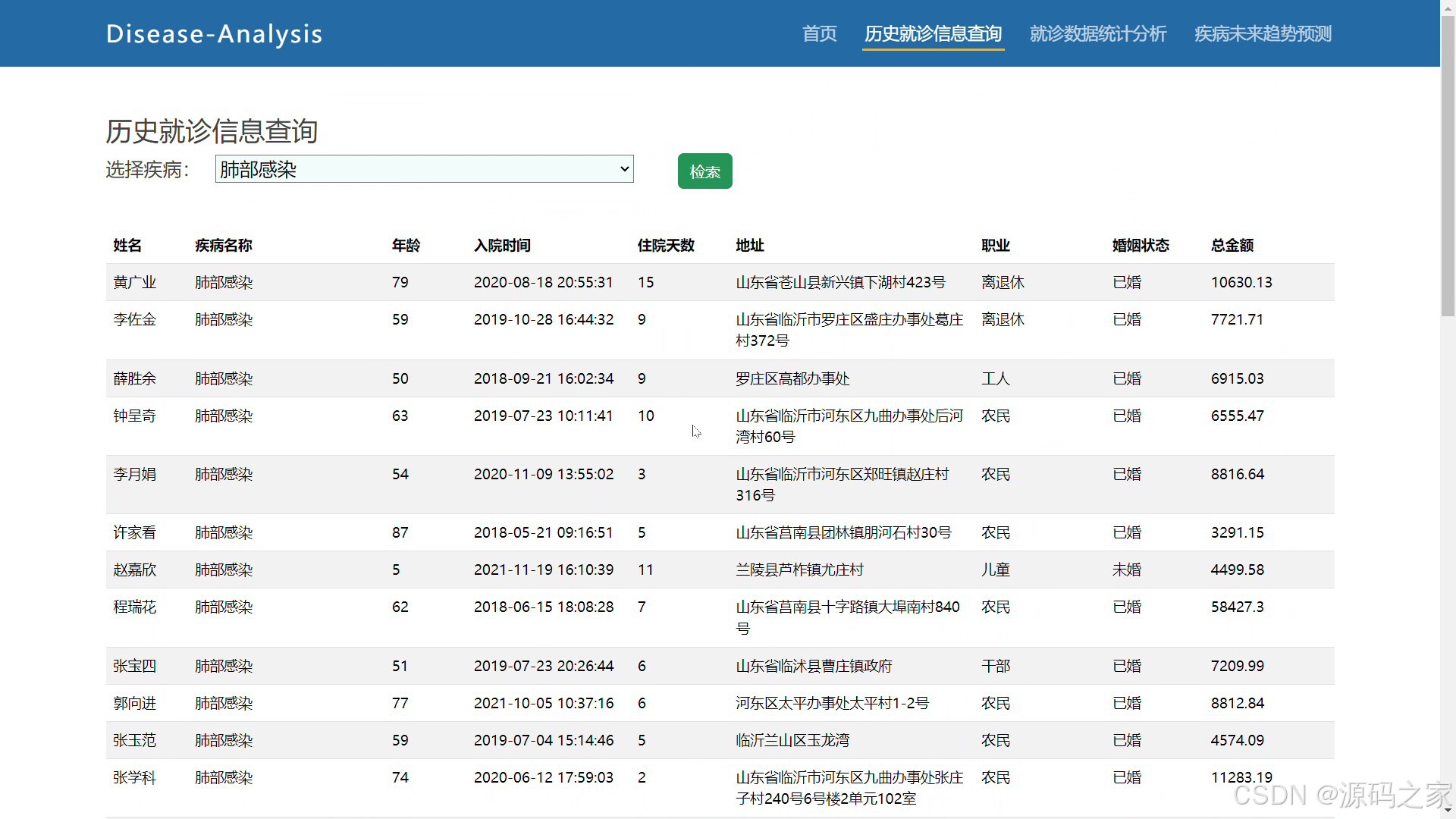The width and height of the screenshot is (1456, 819).
Task: Select patient name 许家看
Action: (134, 532)
